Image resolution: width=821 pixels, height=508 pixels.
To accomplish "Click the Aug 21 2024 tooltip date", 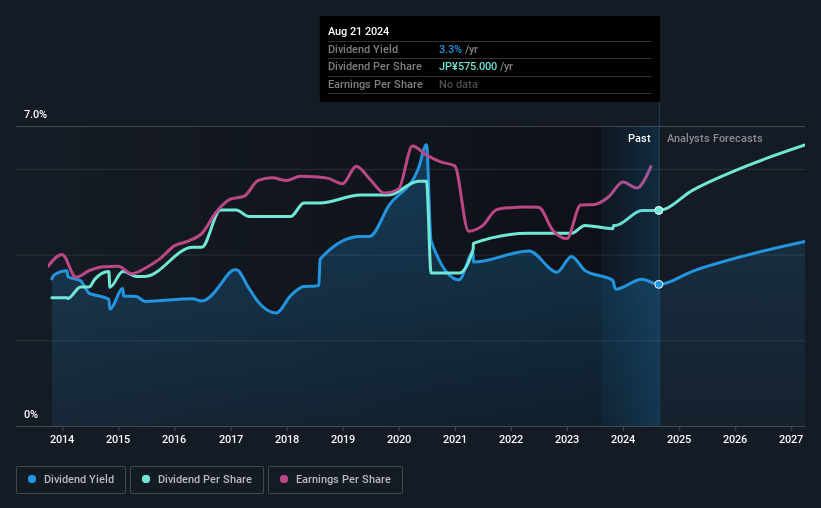I will point(359,31).
